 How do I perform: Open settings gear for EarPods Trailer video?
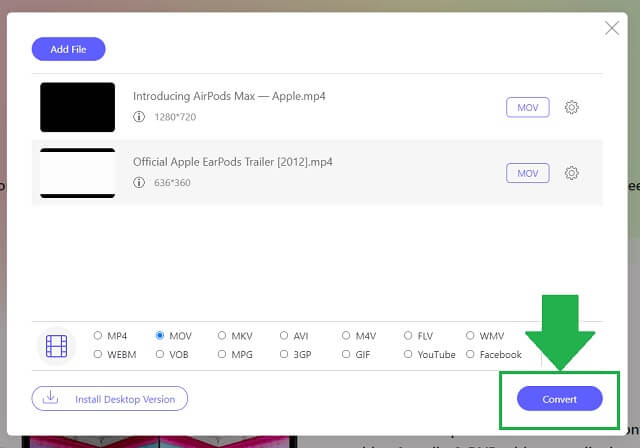pyautogui.click(x=571, y=173)
